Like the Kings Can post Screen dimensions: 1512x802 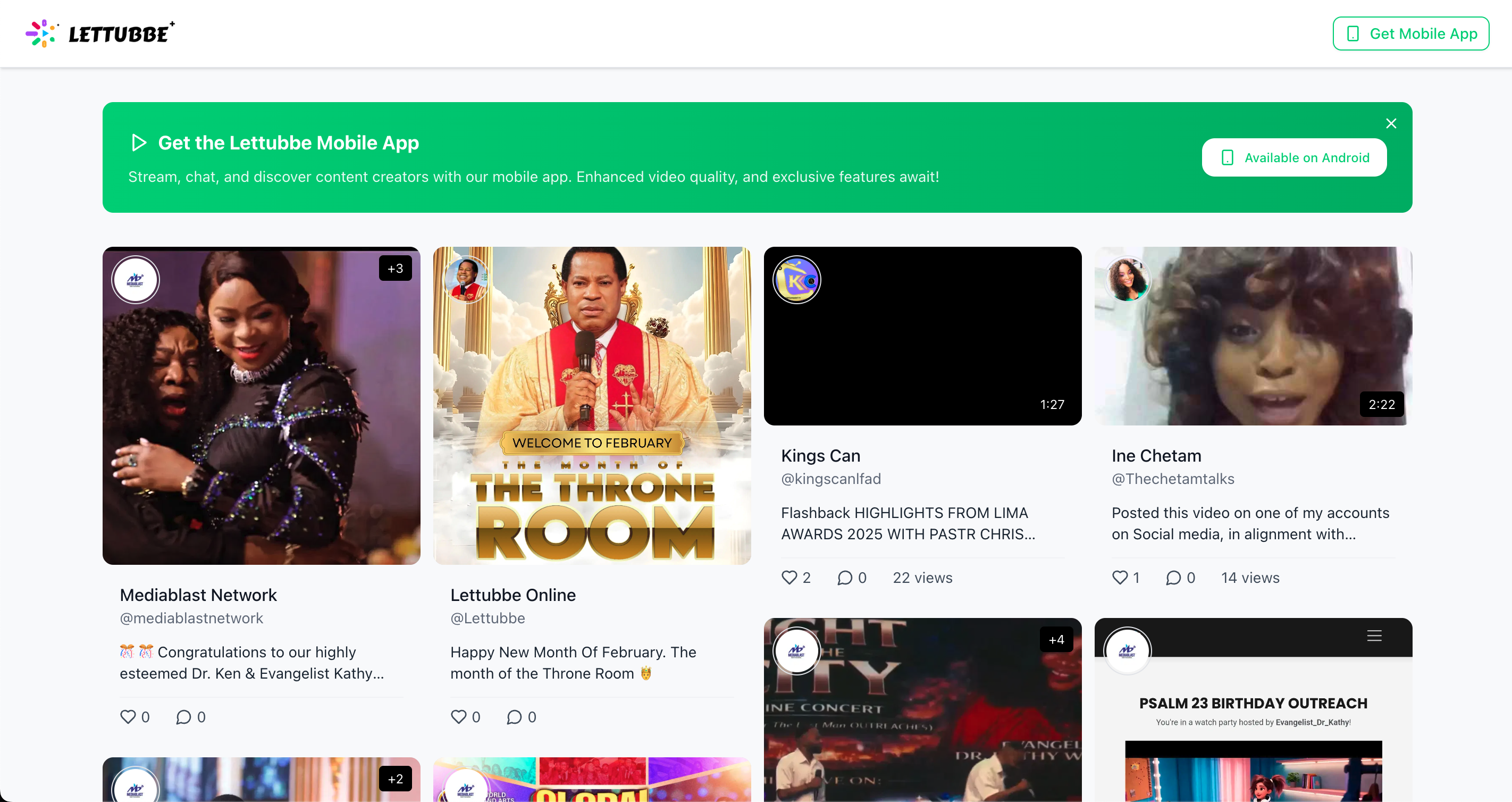tap(789, 578)
